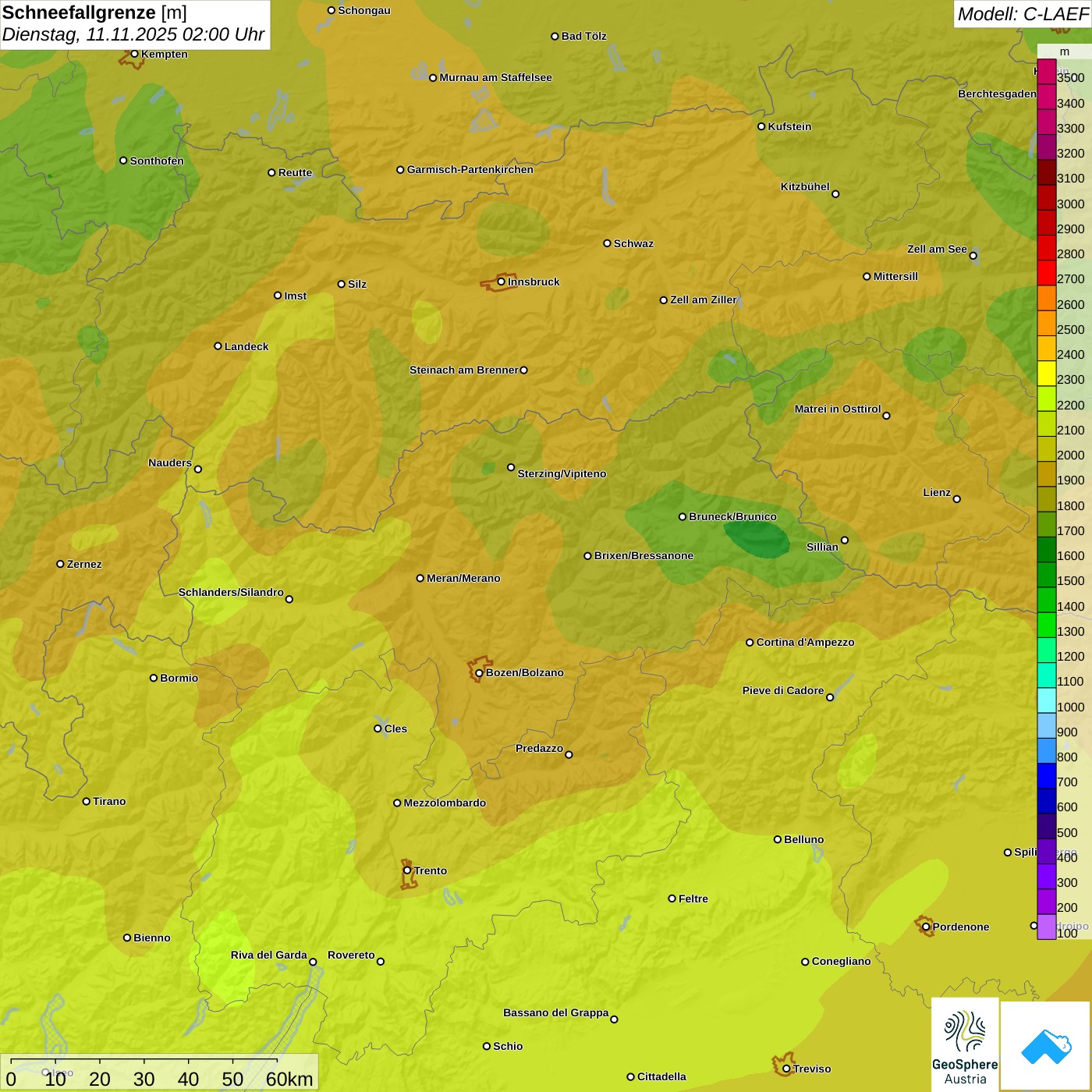
Task: Select the Innsbruck city marker dot
Action: click(501, 282)
